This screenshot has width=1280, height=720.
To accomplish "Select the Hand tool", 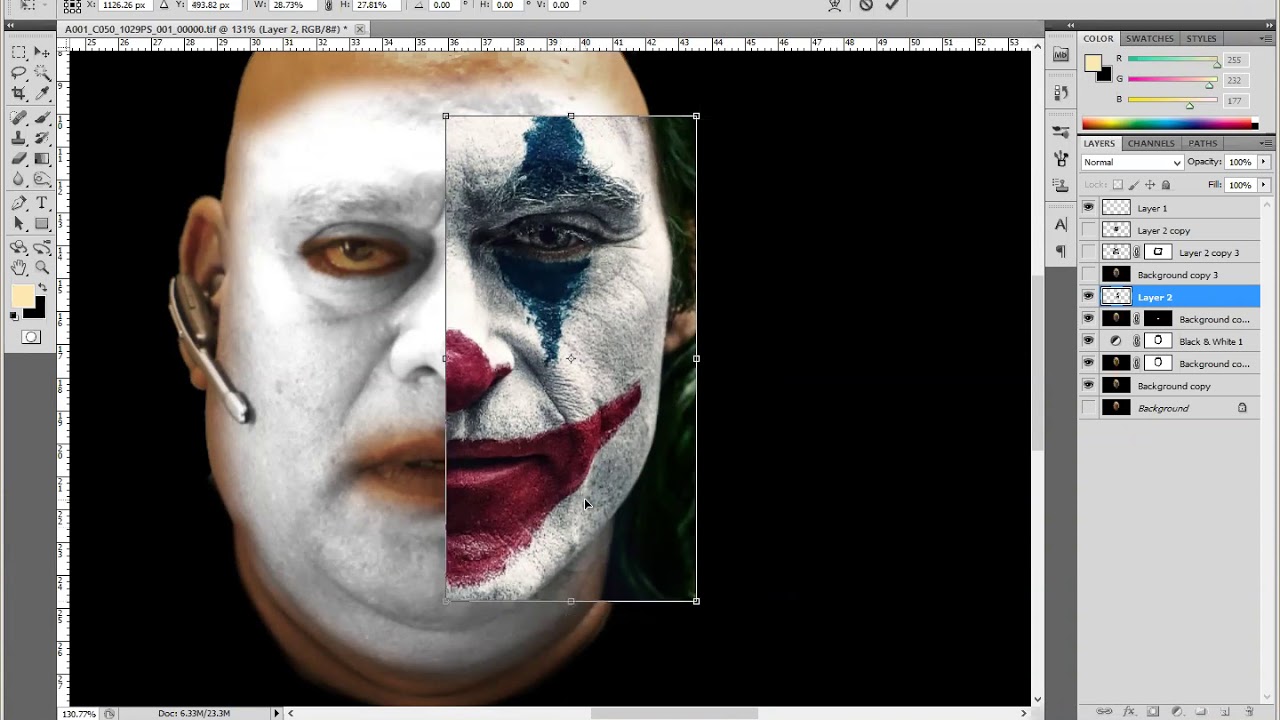I will pyautogui.click(x=19, y=267).
